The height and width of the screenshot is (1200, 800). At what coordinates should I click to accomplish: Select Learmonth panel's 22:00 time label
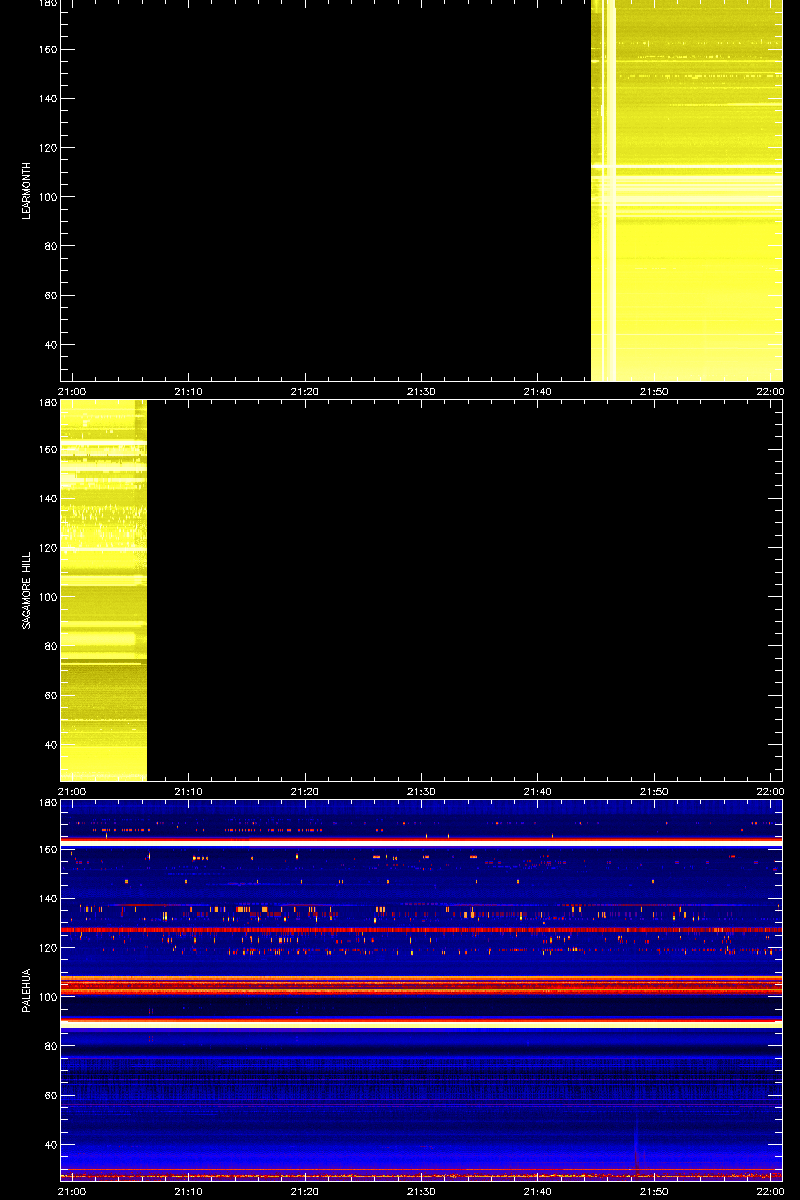[770, 391]
